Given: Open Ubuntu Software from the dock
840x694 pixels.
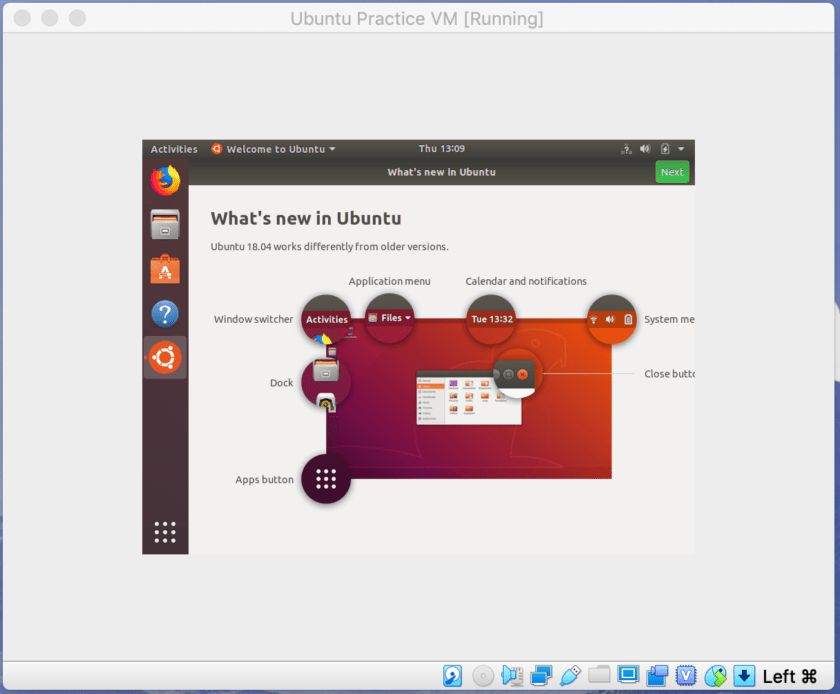Looking at the screenshot, I should click(165, 269).
